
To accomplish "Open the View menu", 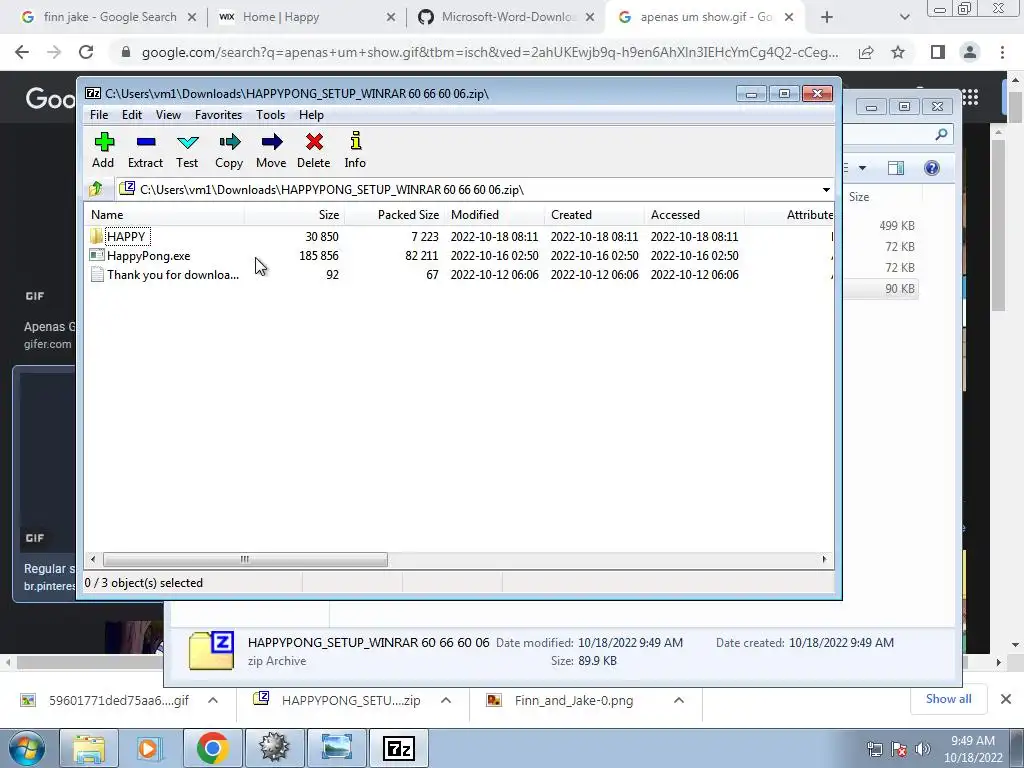I will tap(168, 115).
